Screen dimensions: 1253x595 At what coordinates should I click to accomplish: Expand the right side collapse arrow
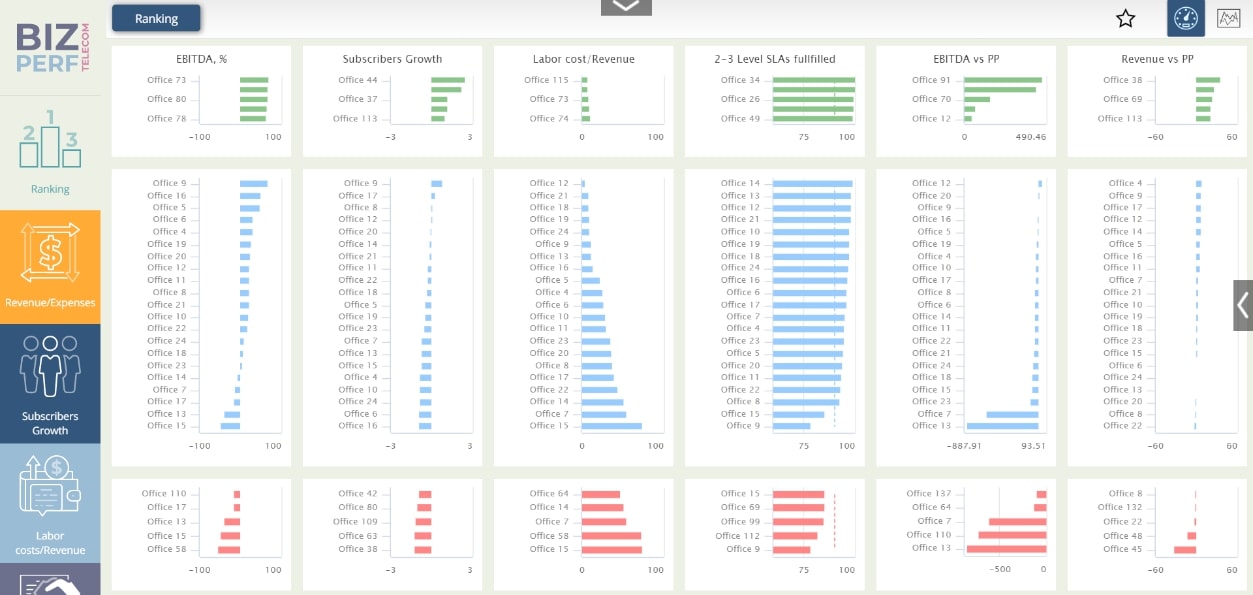pos(1243,305)
